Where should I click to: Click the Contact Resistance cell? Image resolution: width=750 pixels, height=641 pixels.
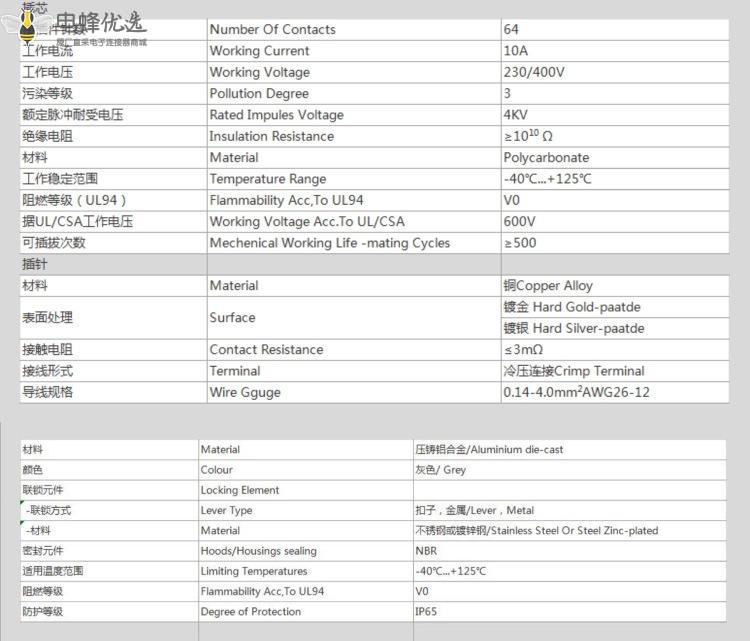[x=266, y=350]
